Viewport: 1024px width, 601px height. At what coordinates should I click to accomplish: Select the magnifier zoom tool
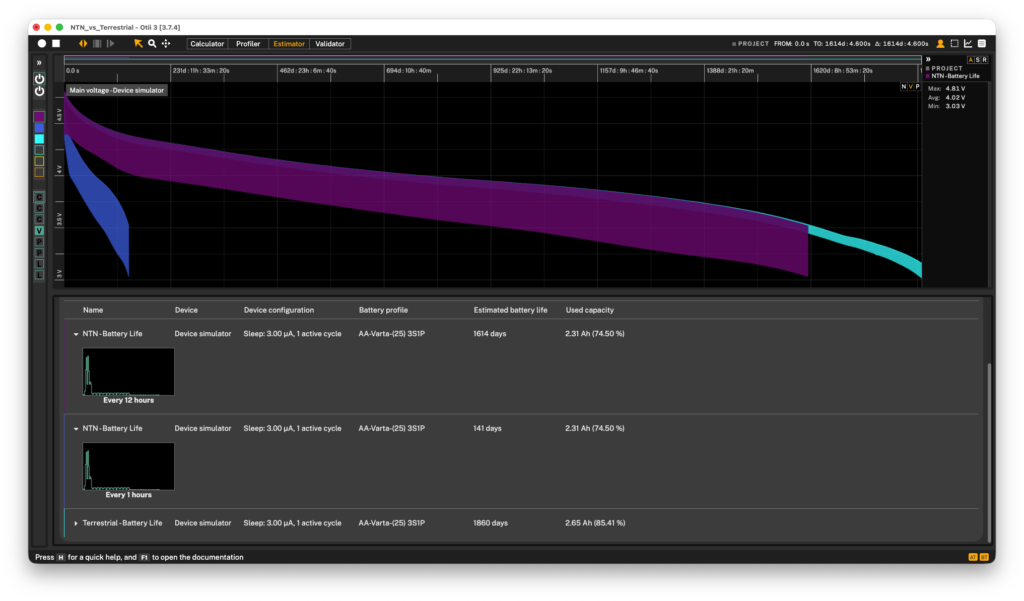pos(152,44)
